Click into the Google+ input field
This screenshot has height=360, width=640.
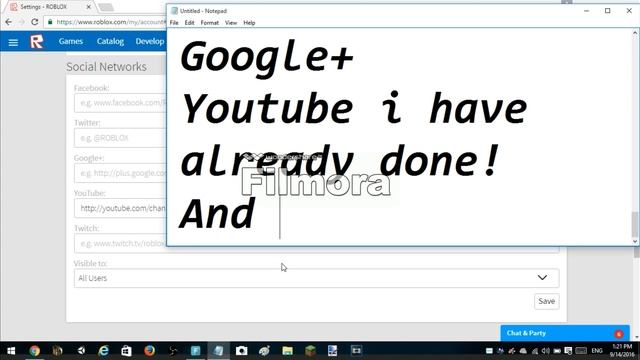120,173
